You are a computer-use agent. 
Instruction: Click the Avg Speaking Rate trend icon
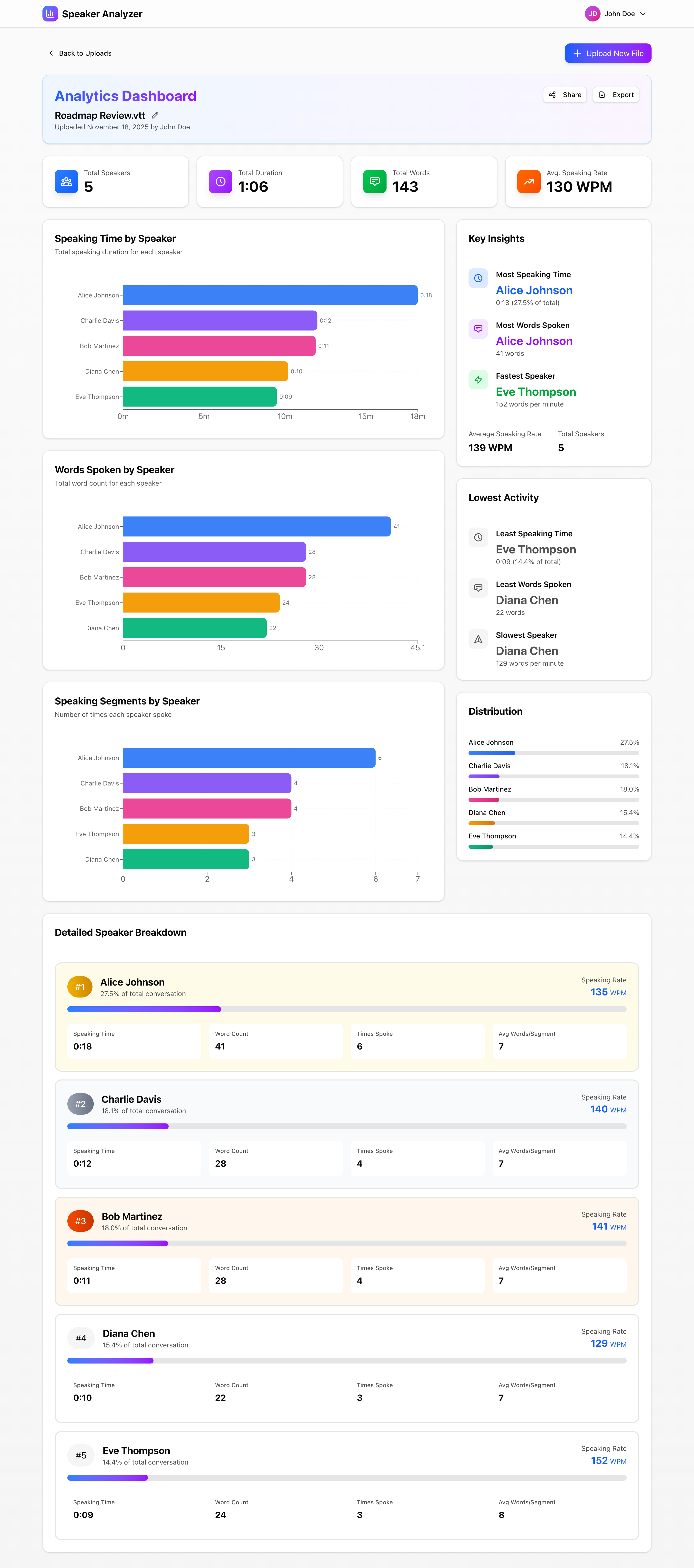coord(529,181)
